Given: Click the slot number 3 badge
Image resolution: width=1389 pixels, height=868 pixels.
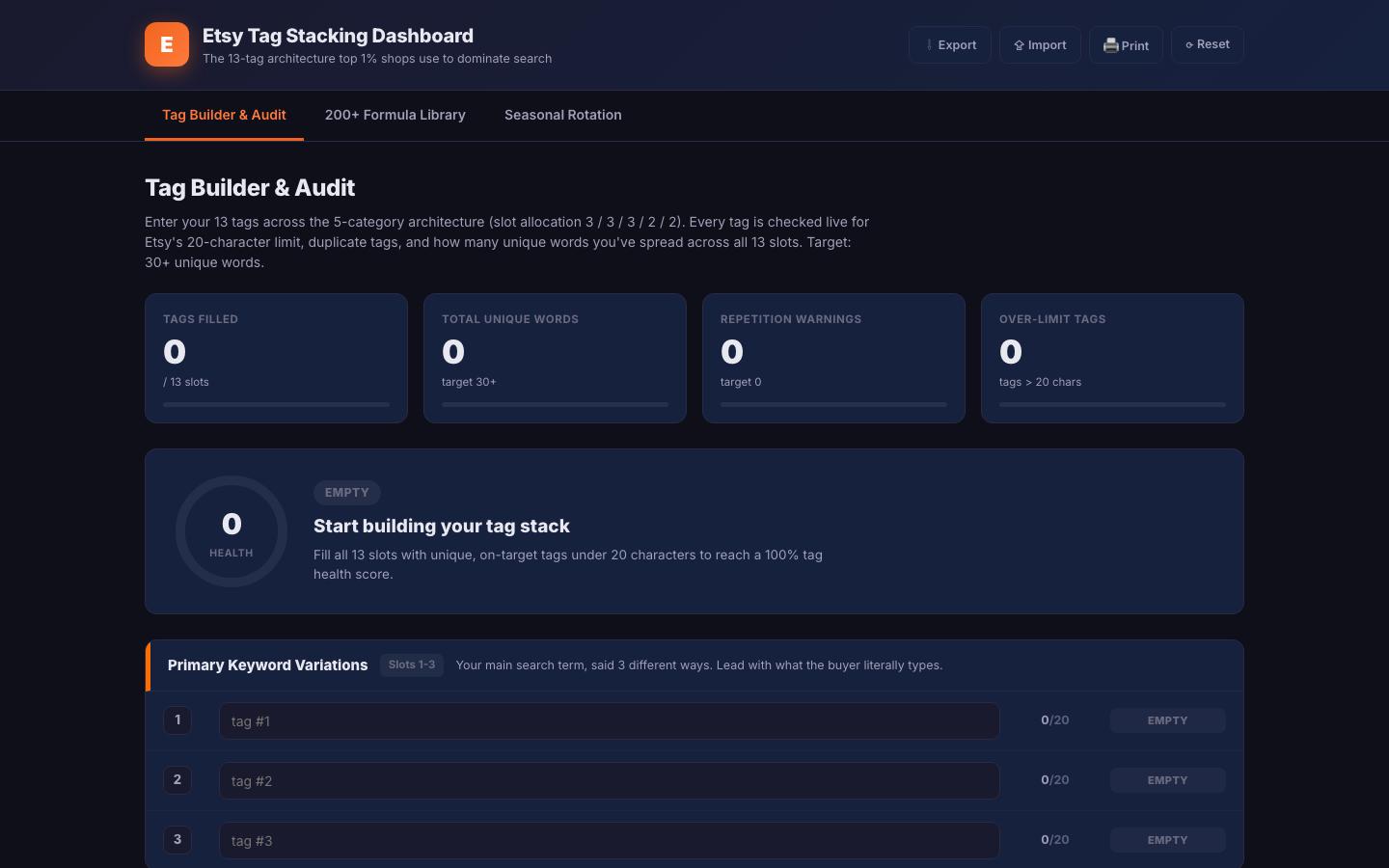Looking at the screenshot, I should coord(177,840).
